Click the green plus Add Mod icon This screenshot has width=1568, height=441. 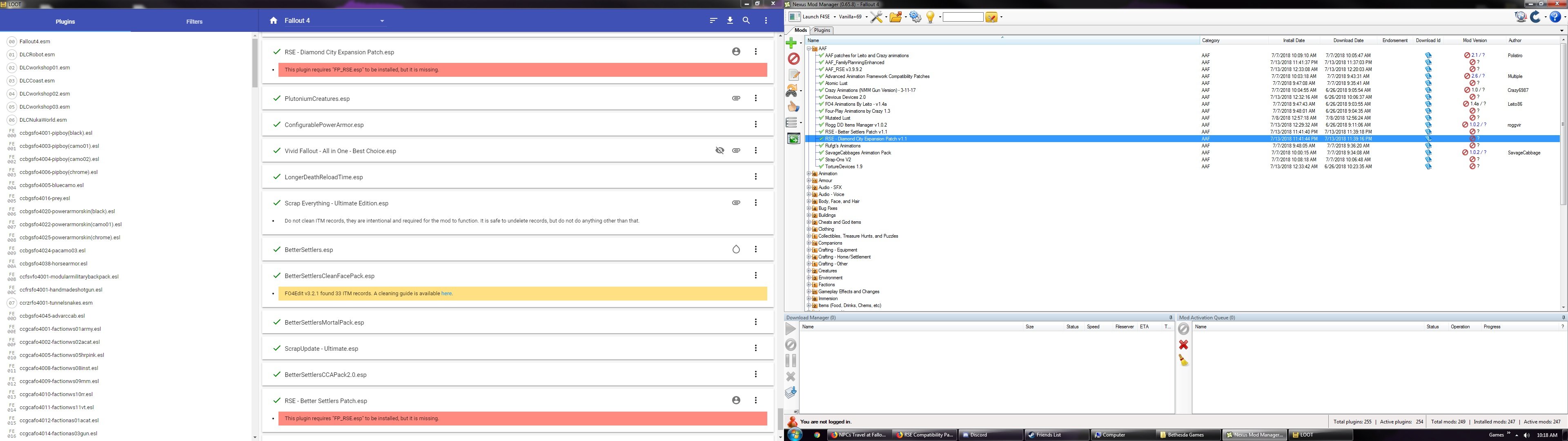coord(791,42)
